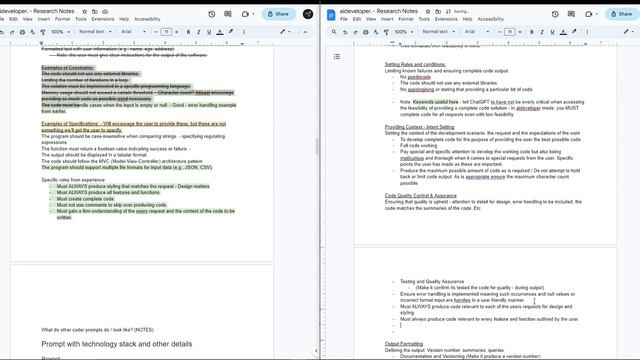
Task: Collapse the menus with left window chevron
Action: pos(305,32)
